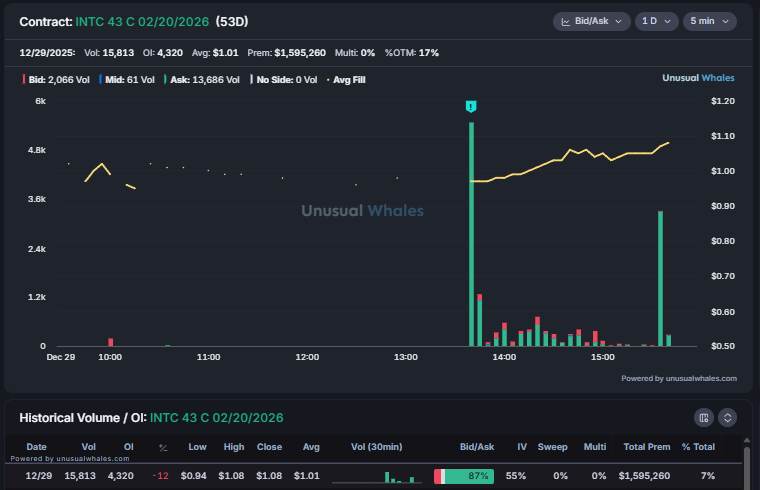Toggle the Ask volume legend item
The image size is (760, 490).
pos(202,80)
